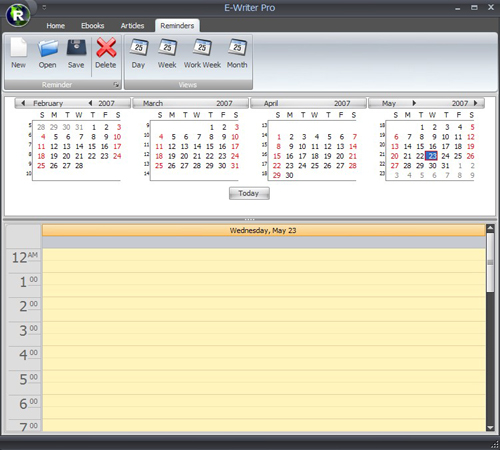The width and height of the screenshot is (500, 450).
Task: Select April 15 in the April calendar
Action: 277,156
